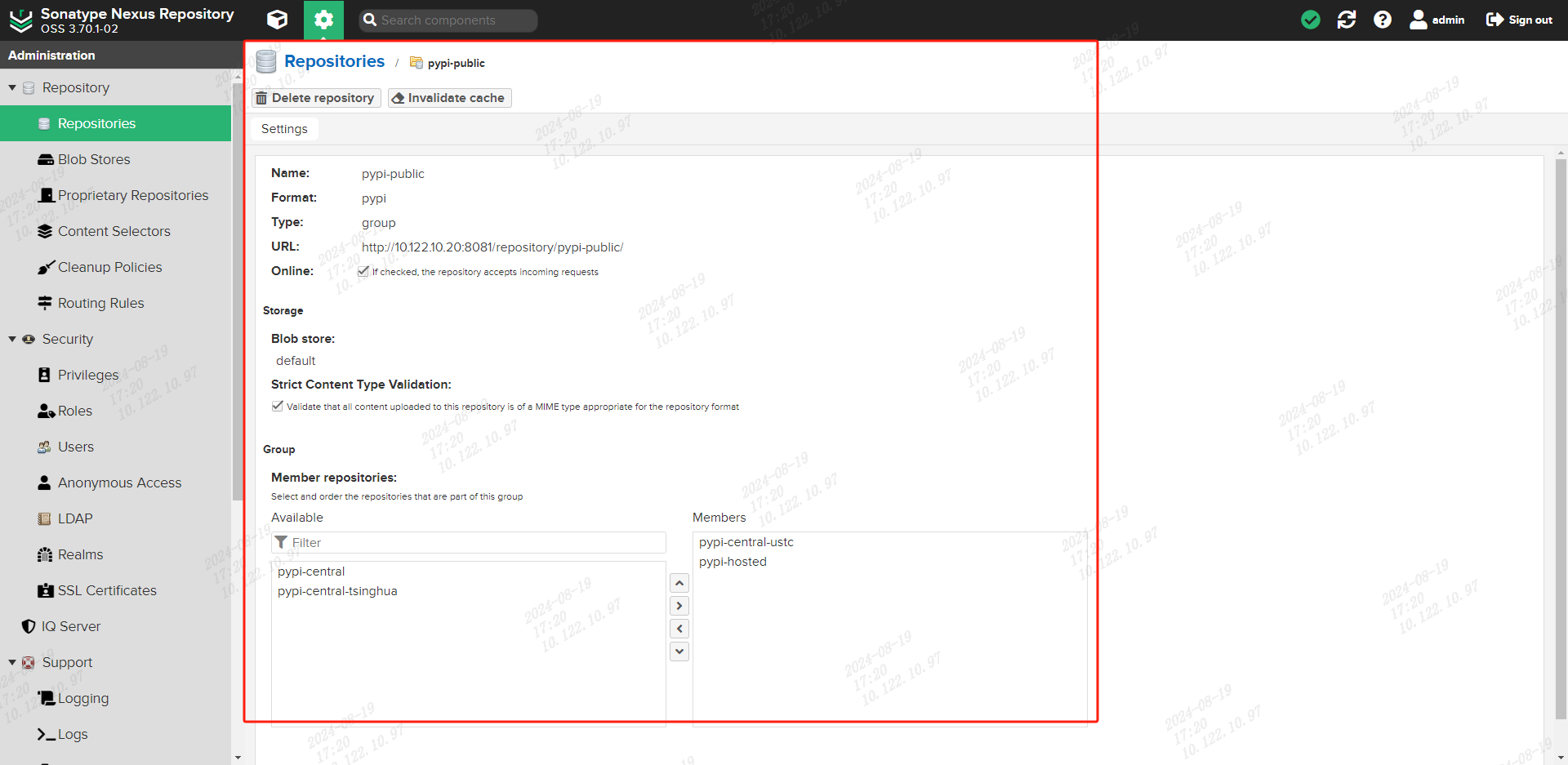Click the Repository category label
The height and width of the screenshot is (765, 1568).
click(x=76, y=87)
